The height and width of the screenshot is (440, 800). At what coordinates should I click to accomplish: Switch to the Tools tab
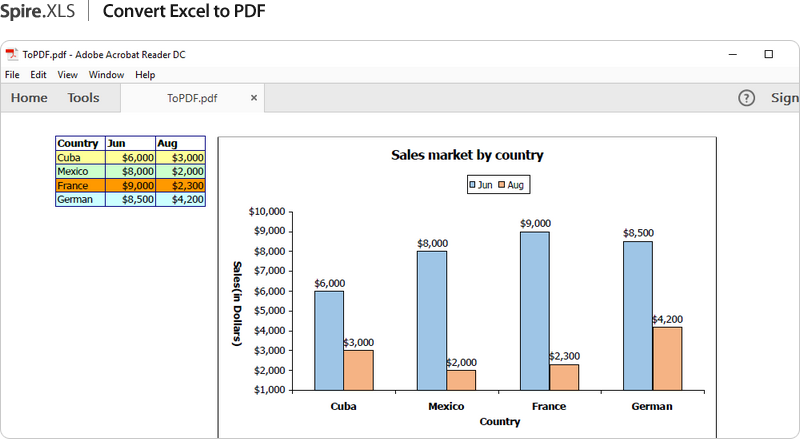click(83, 98)
